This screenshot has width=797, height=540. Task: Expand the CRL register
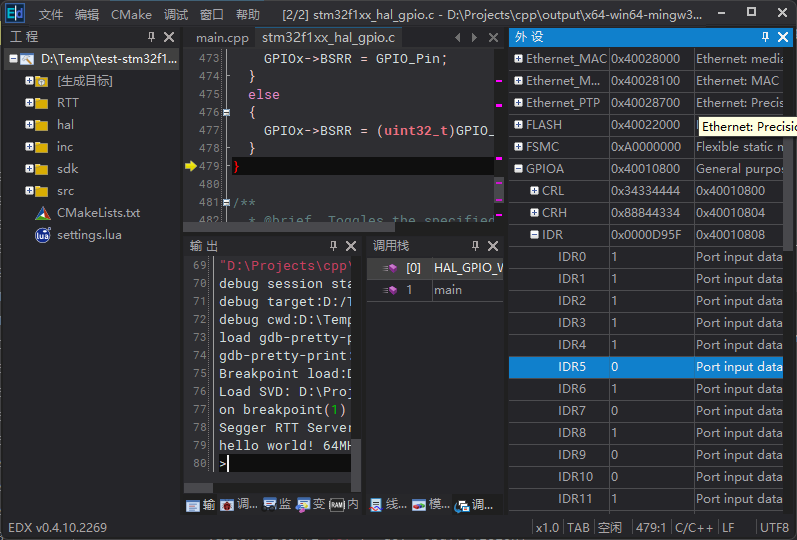point(534,191)
